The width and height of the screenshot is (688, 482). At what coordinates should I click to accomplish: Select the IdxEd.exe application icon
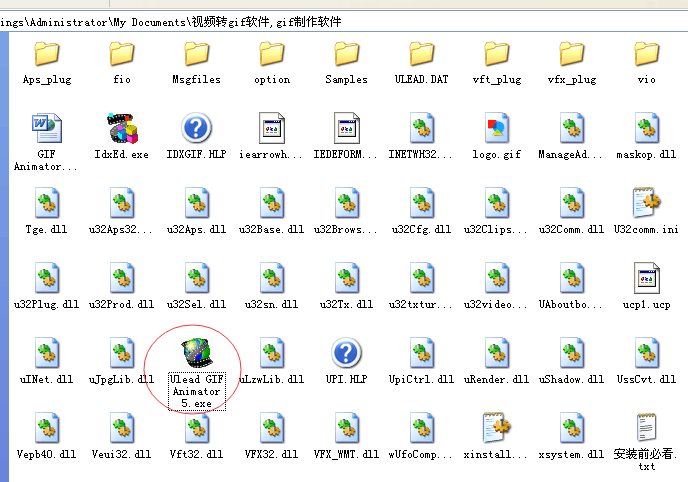[x=122, y=128]
